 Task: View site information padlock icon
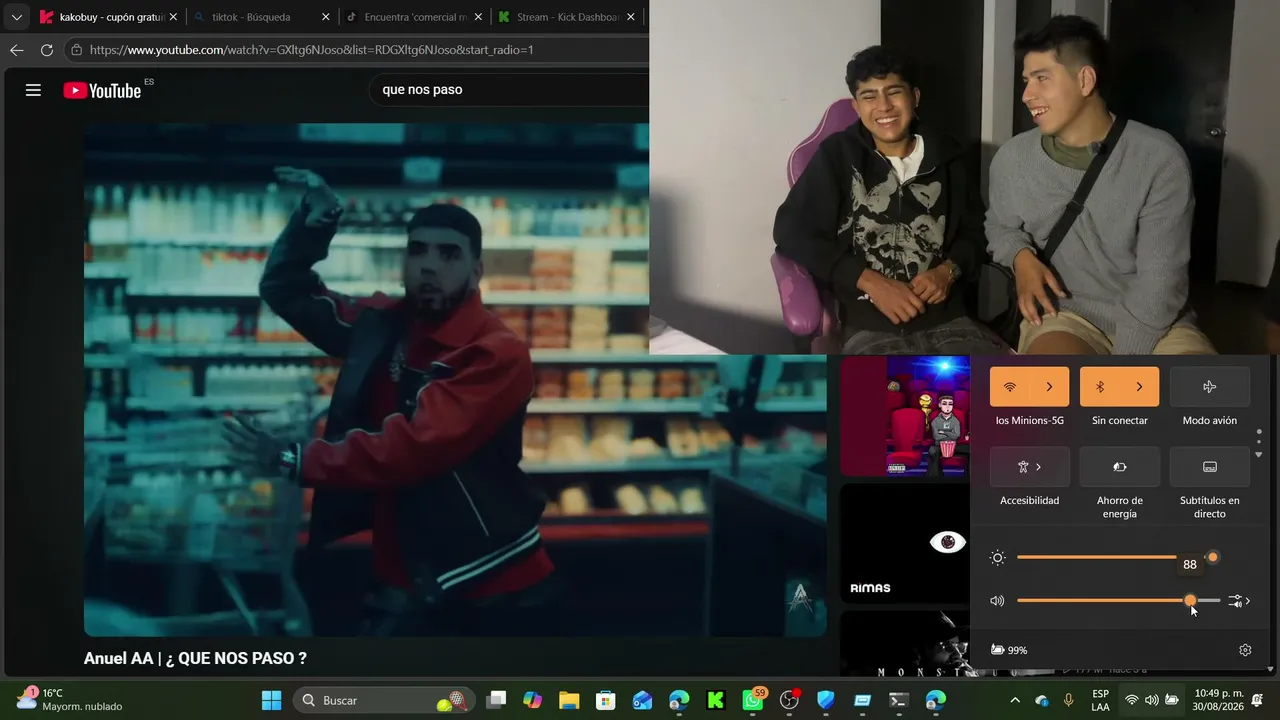click(77, 50)
